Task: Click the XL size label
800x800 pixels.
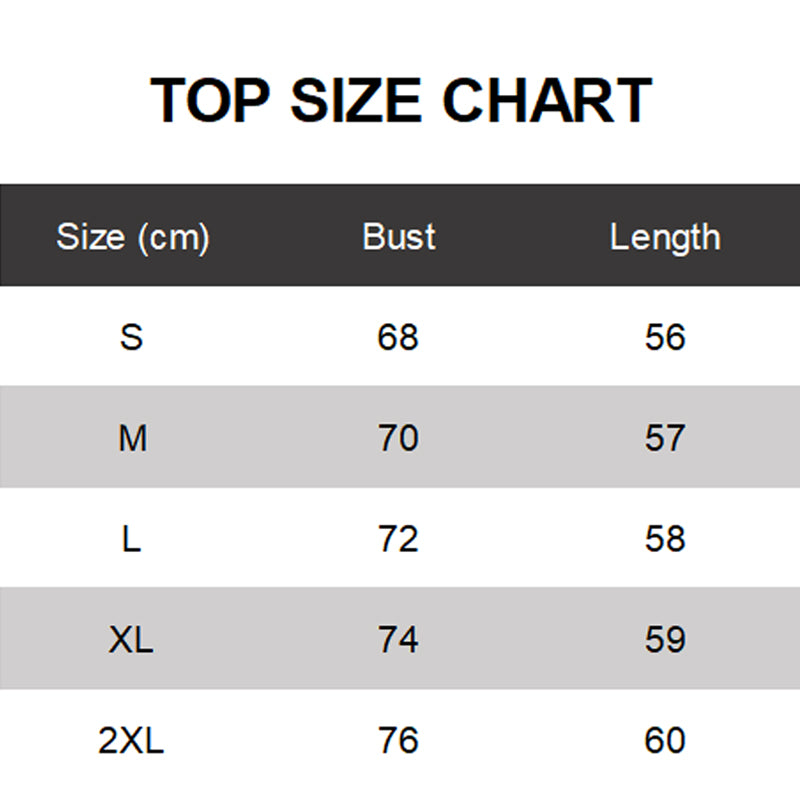Action: [131, 639]
